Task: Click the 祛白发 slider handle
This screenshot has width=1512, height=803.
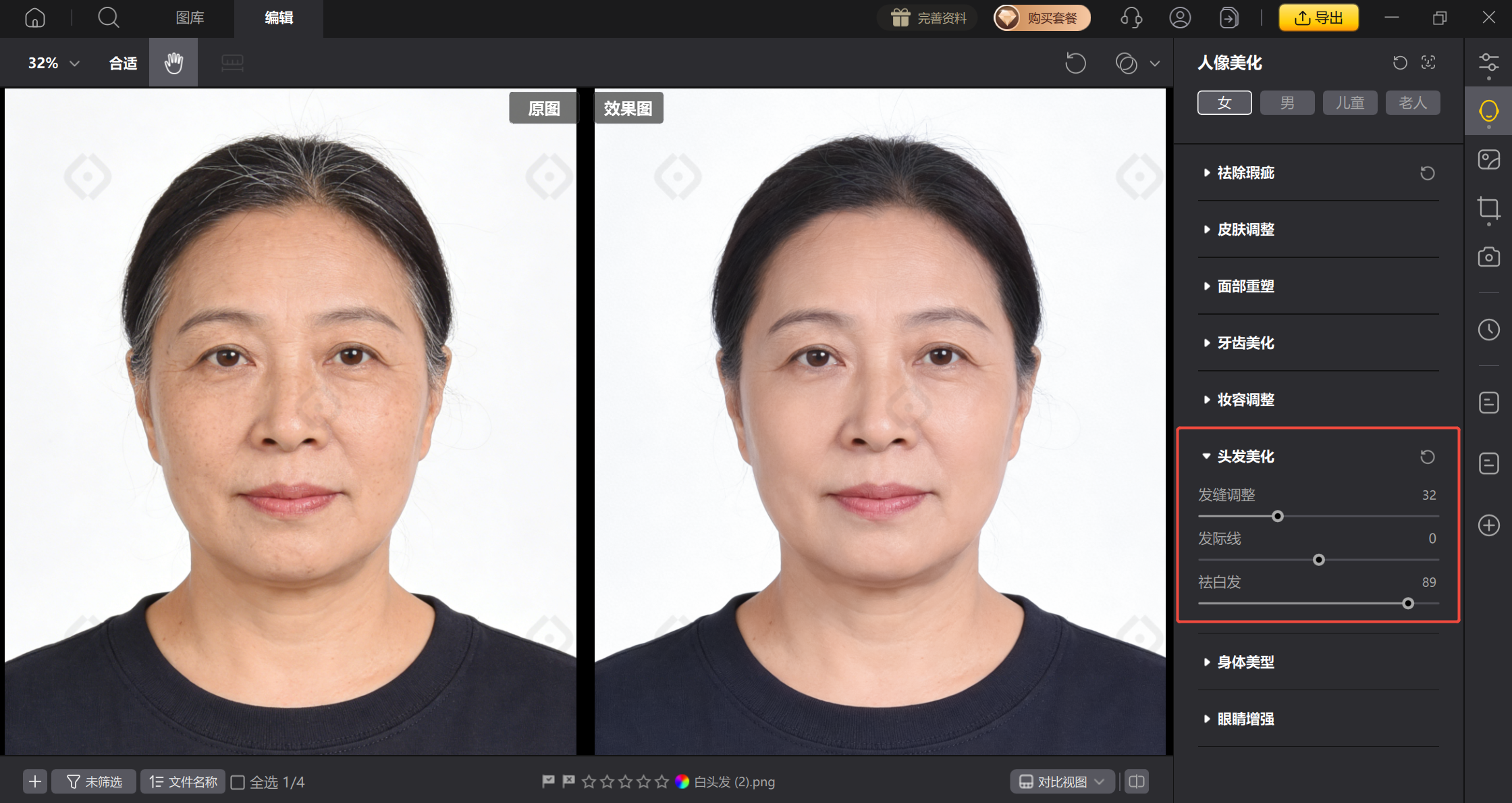Action: pyautogui.click(x=1407, y=603)
